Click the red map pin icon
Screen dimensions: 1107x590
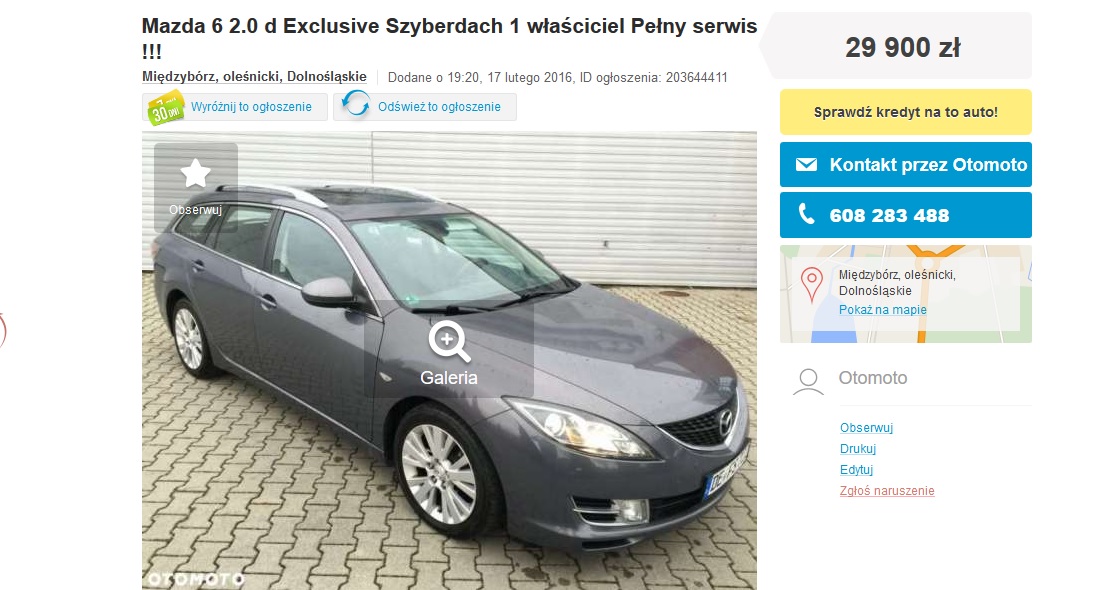tap(812, 285)
